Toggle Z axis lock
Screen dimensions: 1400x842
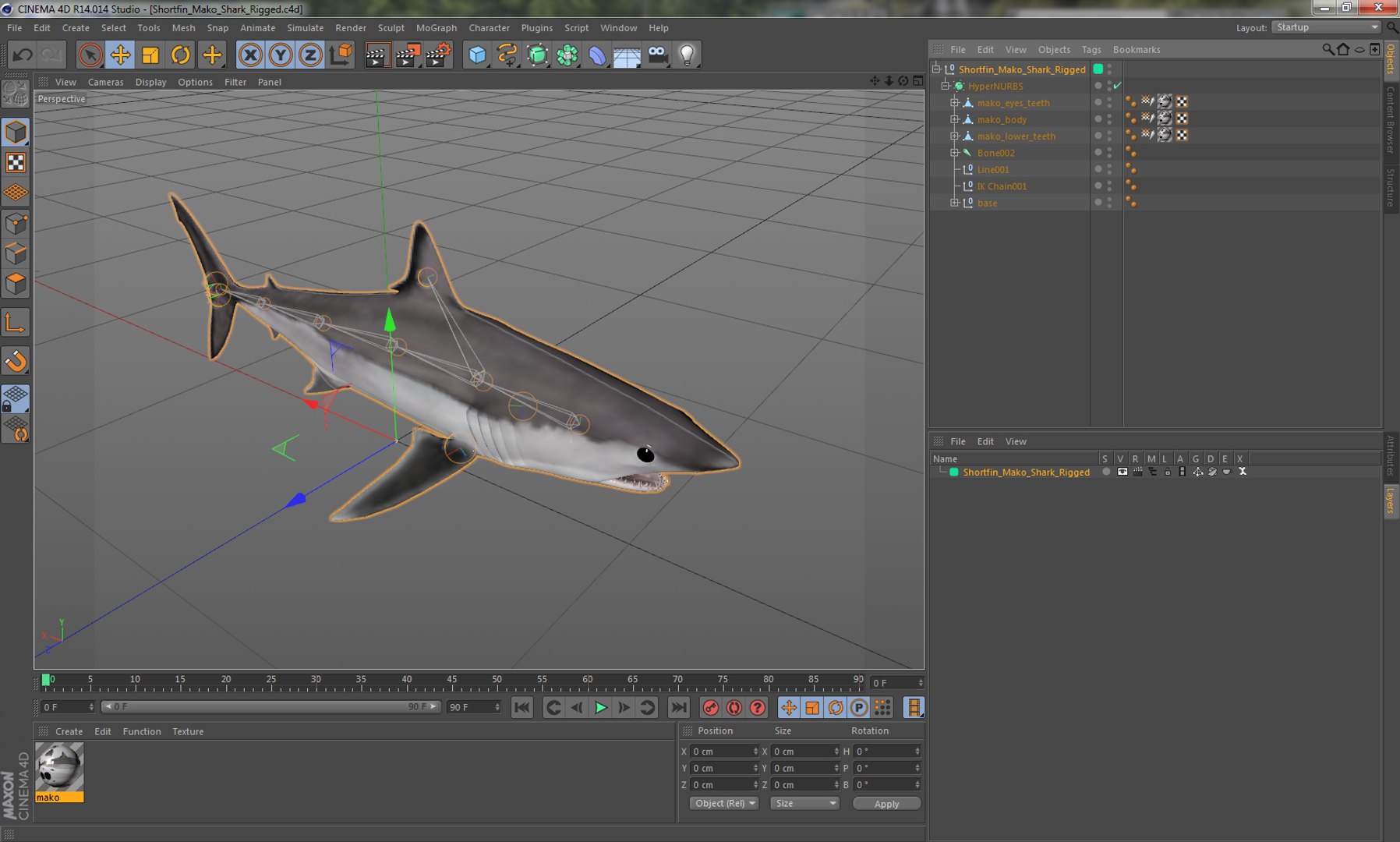click(x=310, y=55)
